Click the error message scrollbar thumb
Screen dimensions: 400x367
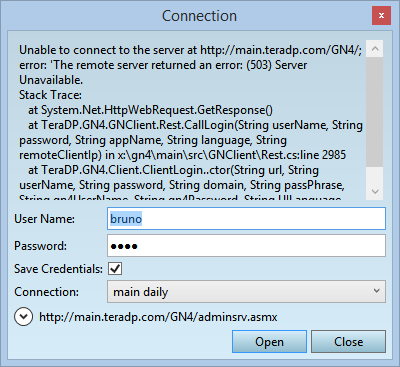click(x=375, y=112)
